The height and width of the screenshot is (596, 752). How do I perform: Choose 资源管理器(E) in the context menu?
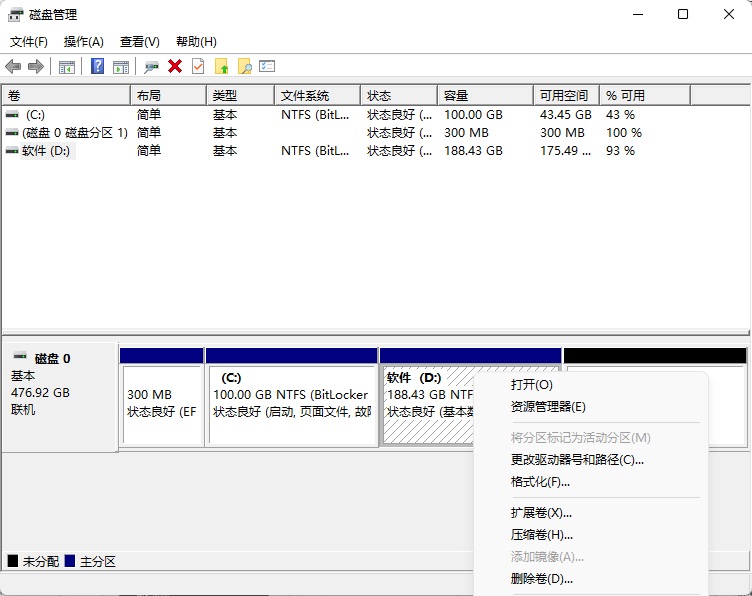pyautogui.click(x=548, y=407)
